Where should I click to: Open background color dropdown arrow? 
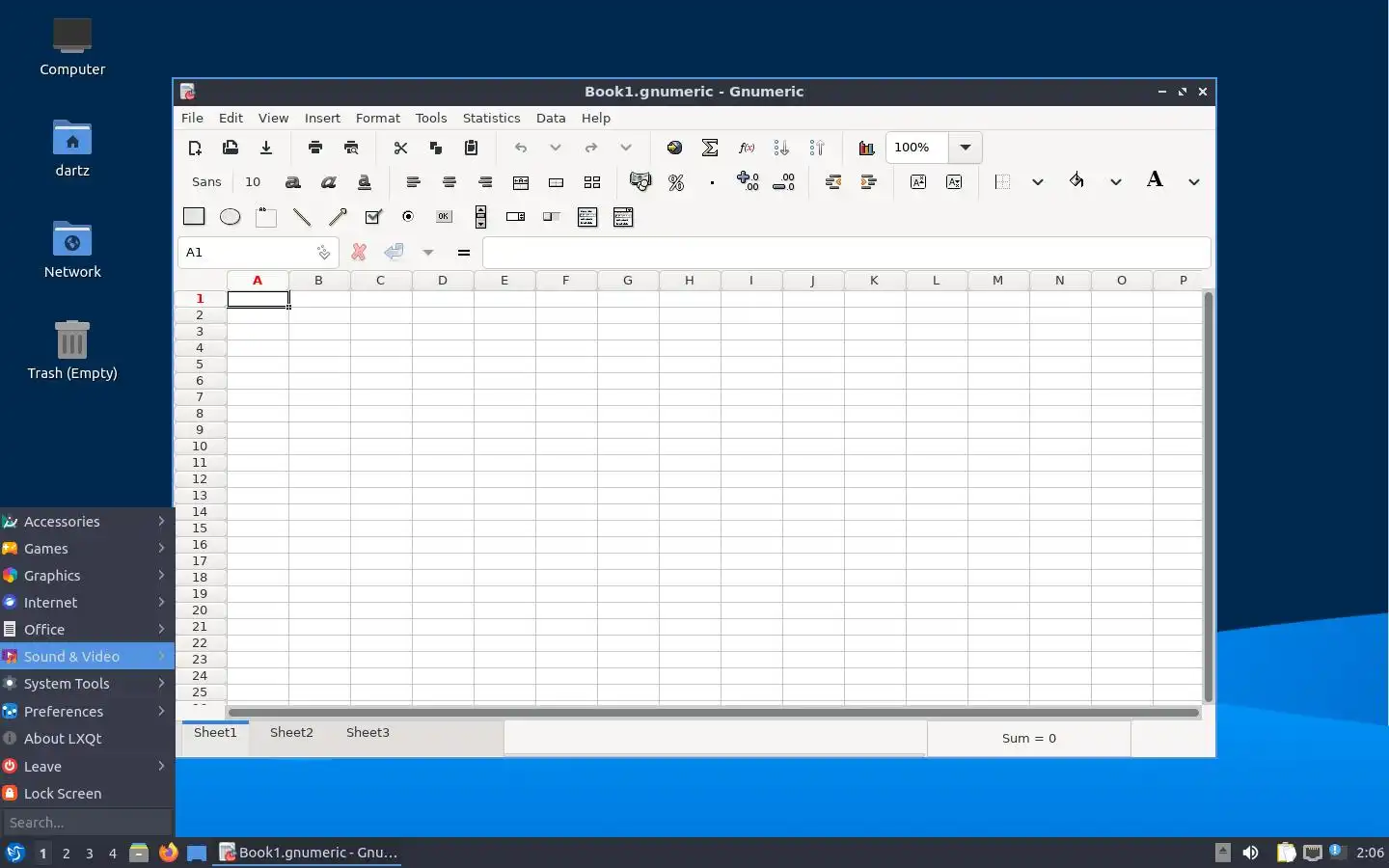coord(1116,182)
